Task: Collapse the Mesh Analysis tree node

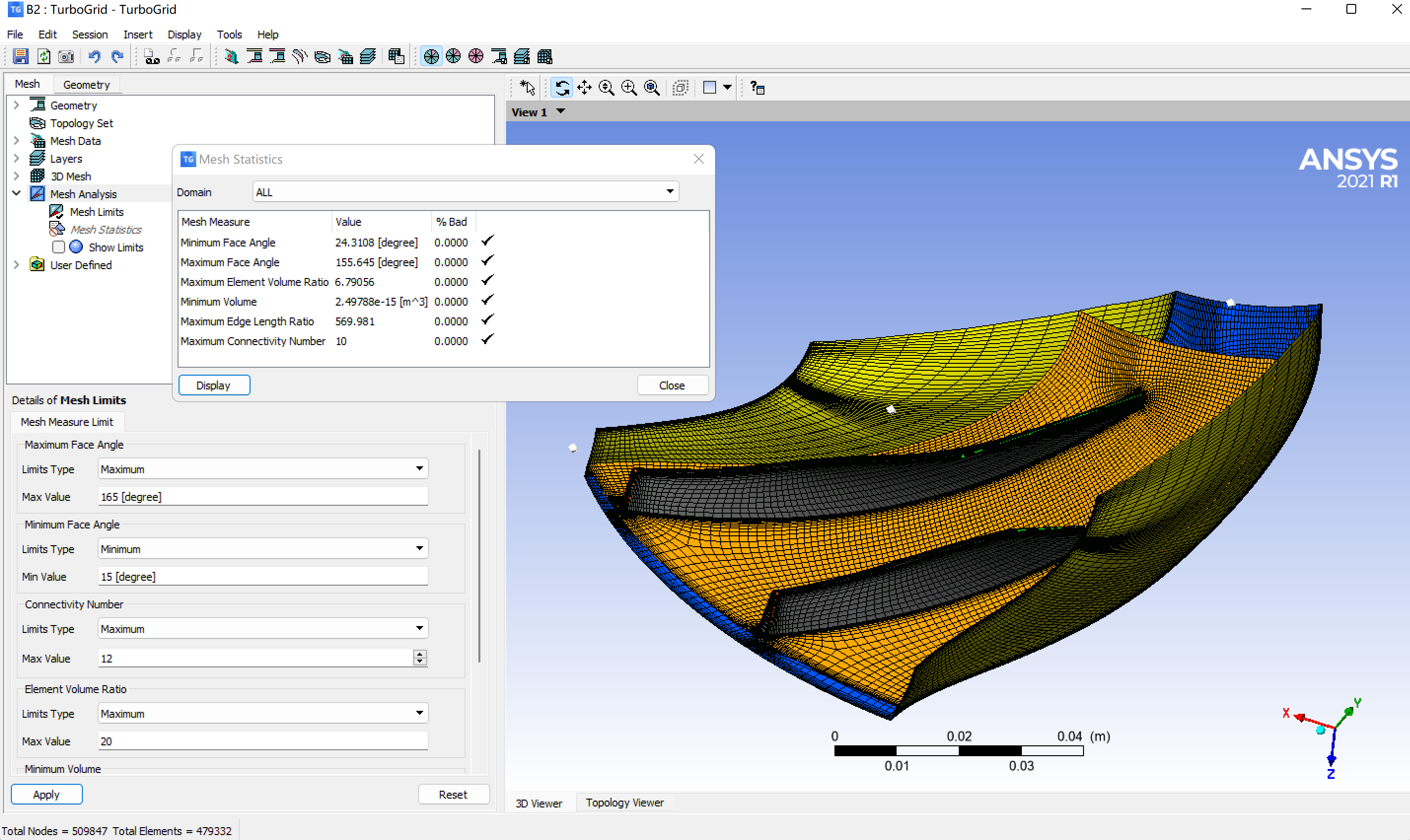Action: pyautogui.click(x=16, y=194)
